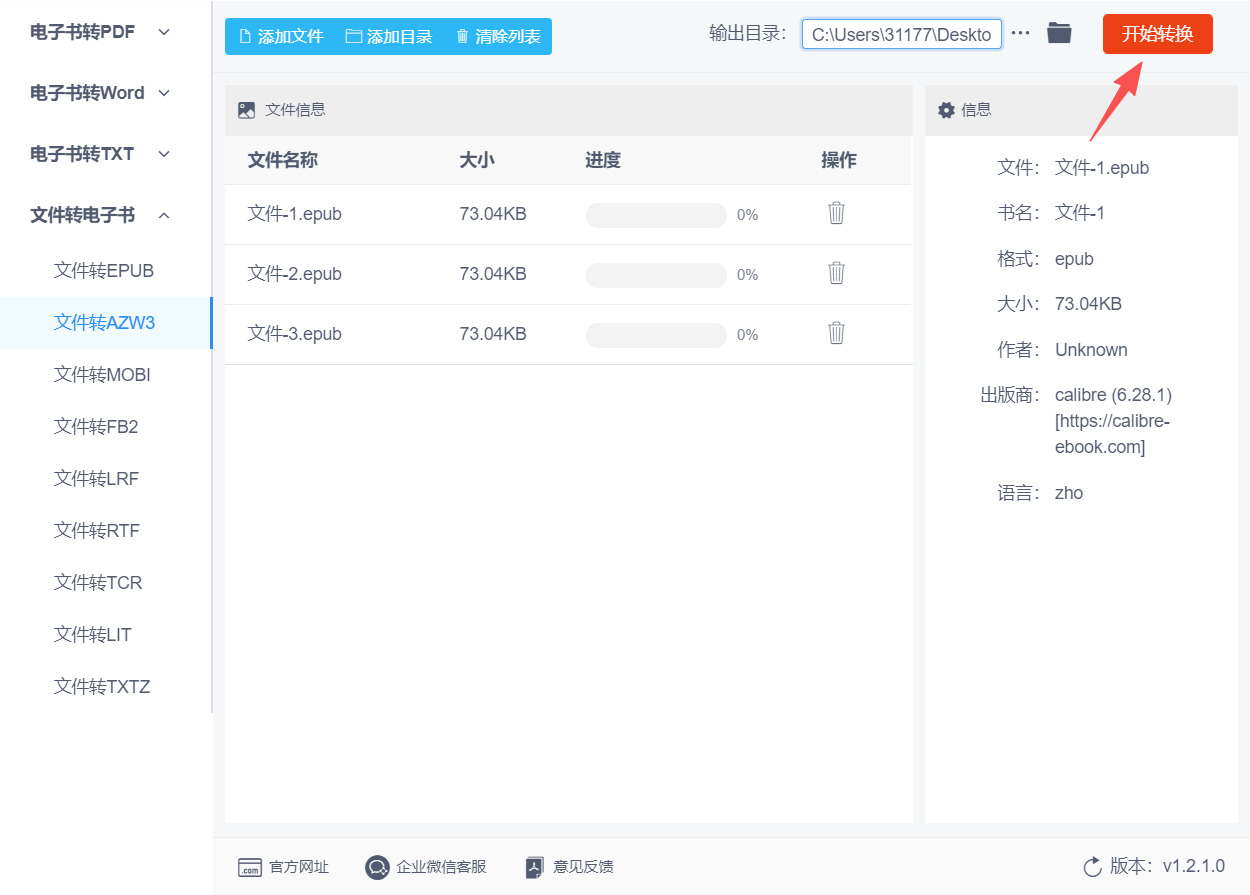Viewport: 1250px width, 895px height.
Task: Switch to 文件转FB2 conversion
Action: tap(96, 427)
